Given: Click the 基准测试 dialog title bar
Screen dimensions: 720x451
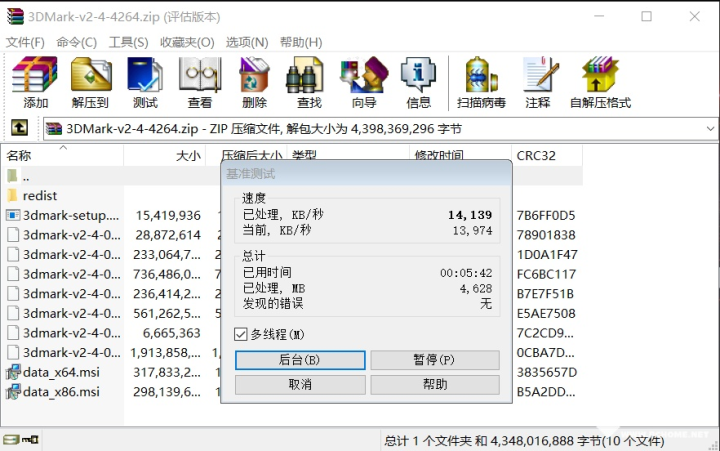Looking at the screenshot, I should point(366,174).
